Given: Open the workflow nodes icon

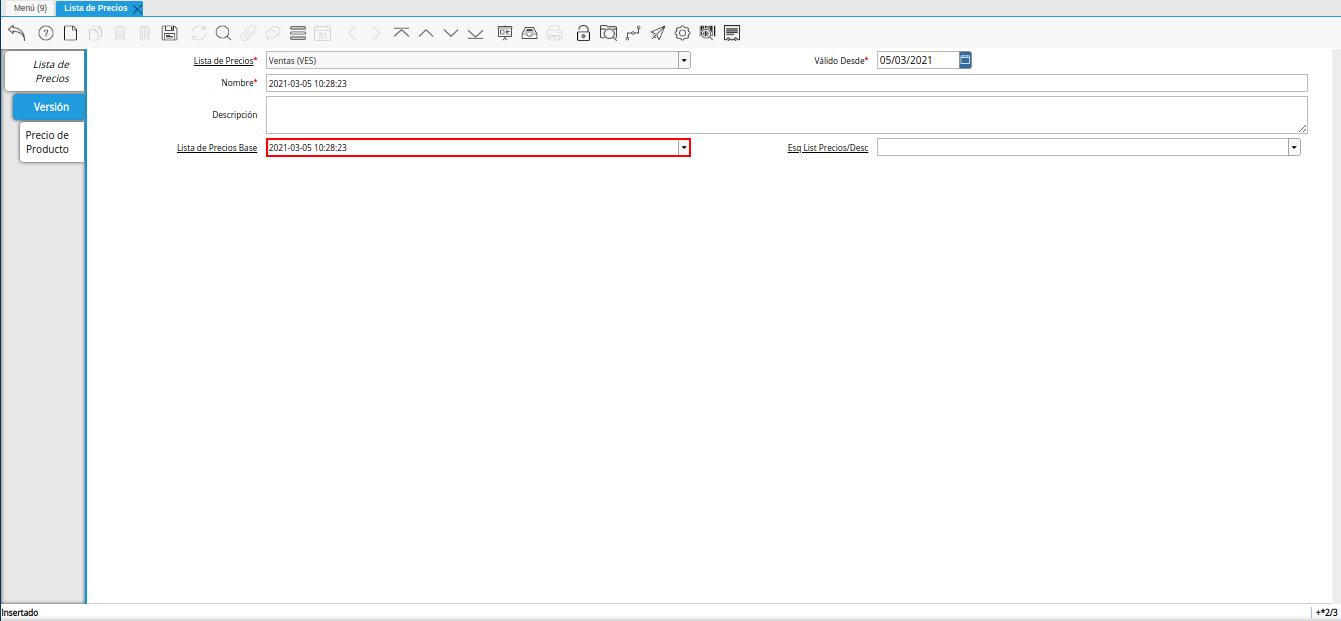Looking at the screenshot, I should tap(632, 33).
